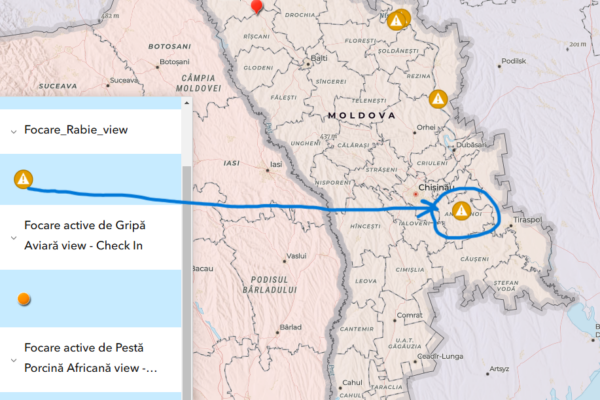Collapse the Focare_Rabie_view layer chevron
Screen dimensions: 600x400
pyautogui.click(x=13, y=130)
